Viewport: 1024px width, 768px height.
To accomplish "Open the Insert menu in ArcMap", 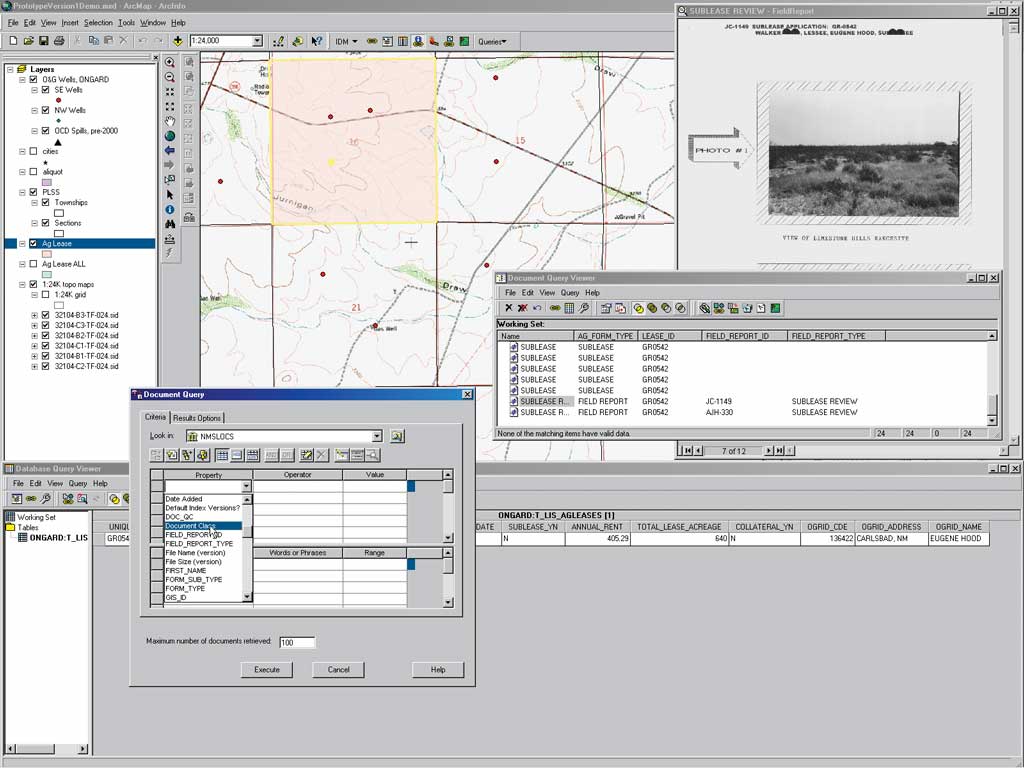I will click(70, 23).
